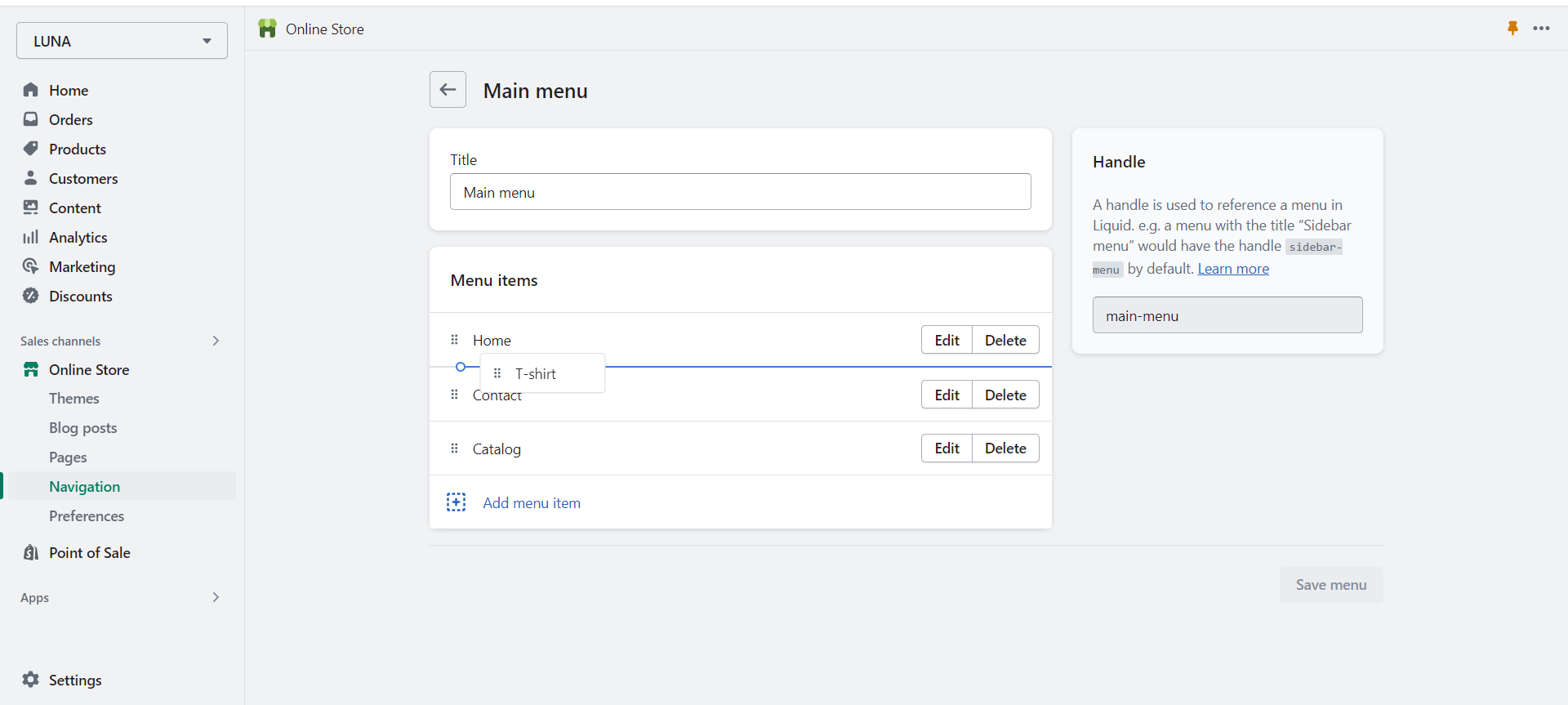Click the dashed plus Add menu item icon
Viewport: 1568px width, 705px height.
tap(456, 502)
